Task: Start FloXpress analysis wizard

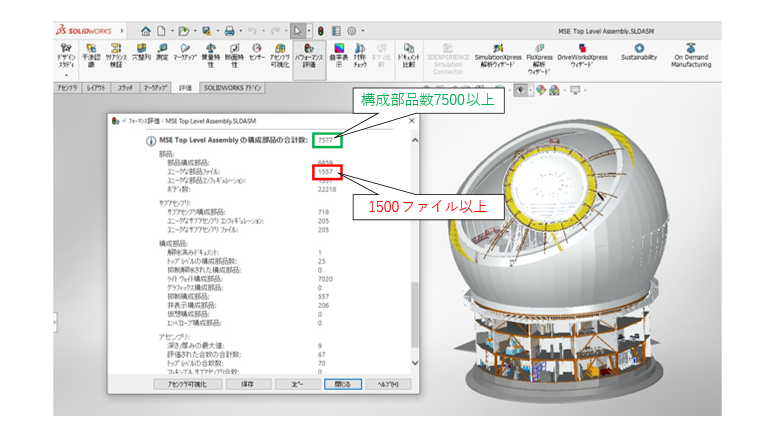Action: tap(539, 59)
